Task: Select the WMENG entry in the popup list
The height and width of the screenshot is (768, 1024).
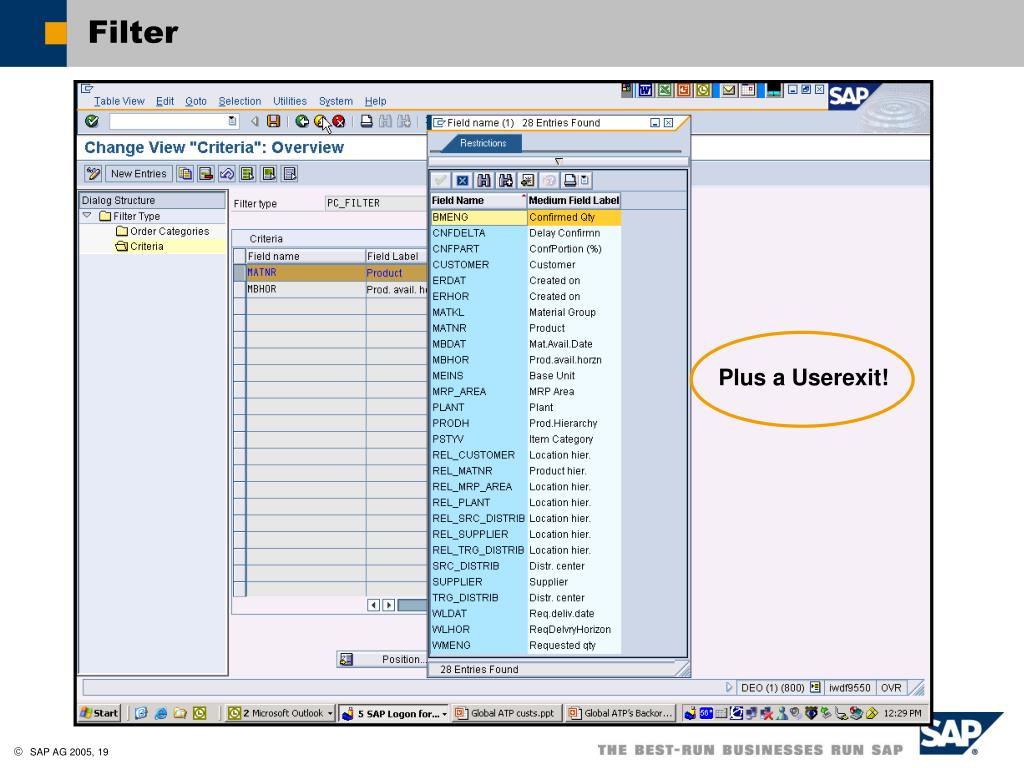Action: pos(526,645)
